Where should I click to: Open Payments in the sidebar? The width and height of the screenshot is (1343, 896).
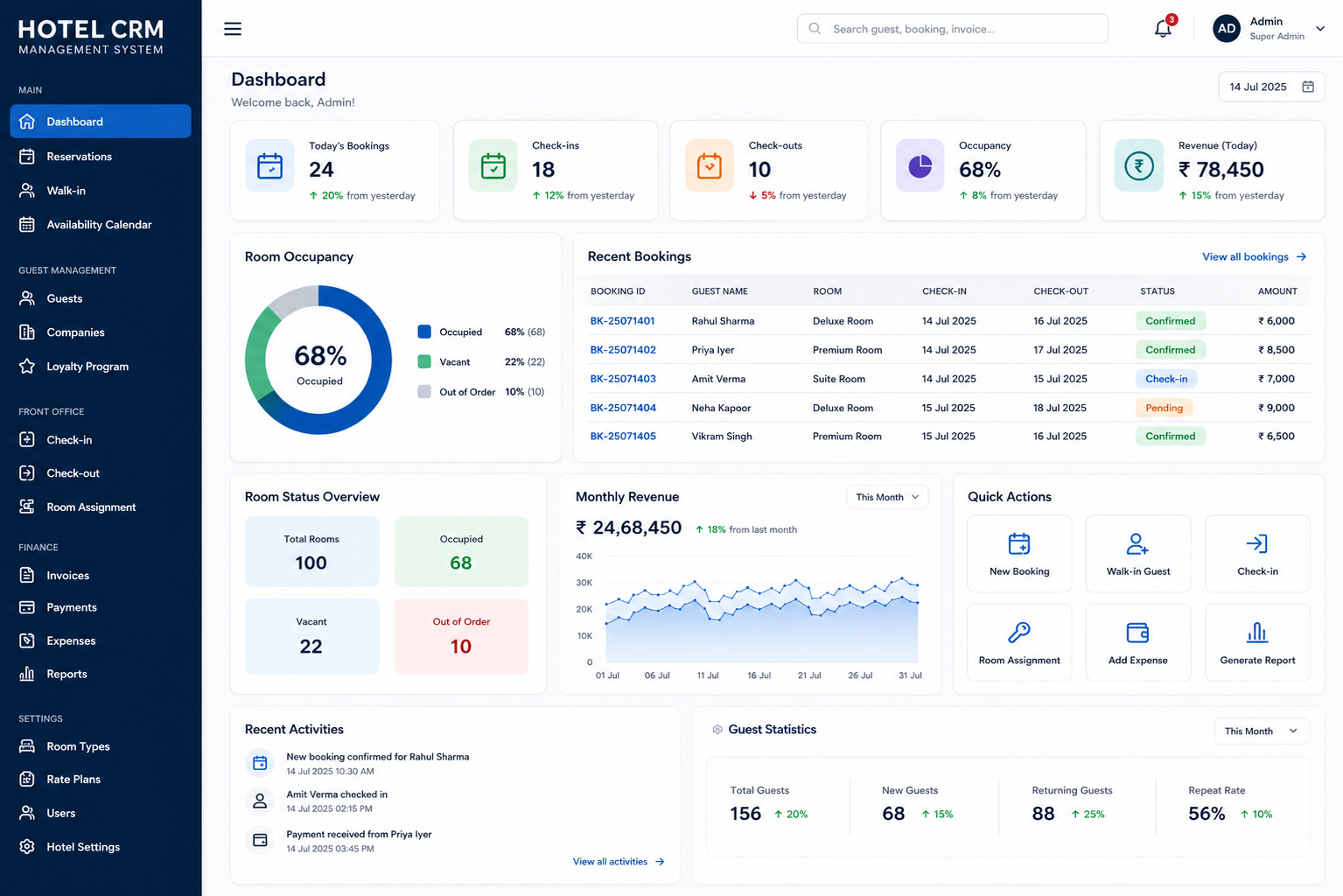tap(101, 607)
